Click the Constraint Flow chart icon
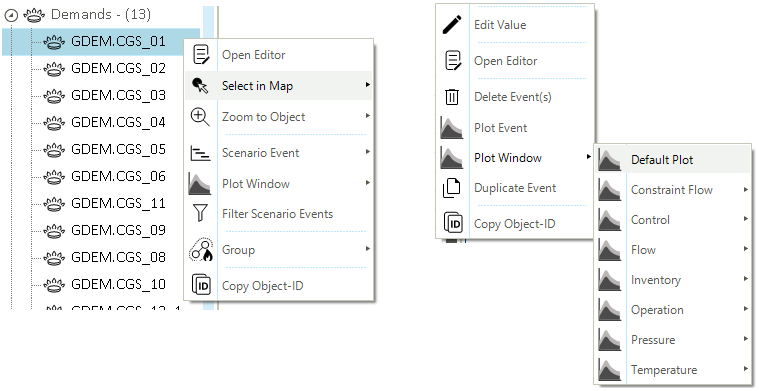 click(x=609, y=190)
